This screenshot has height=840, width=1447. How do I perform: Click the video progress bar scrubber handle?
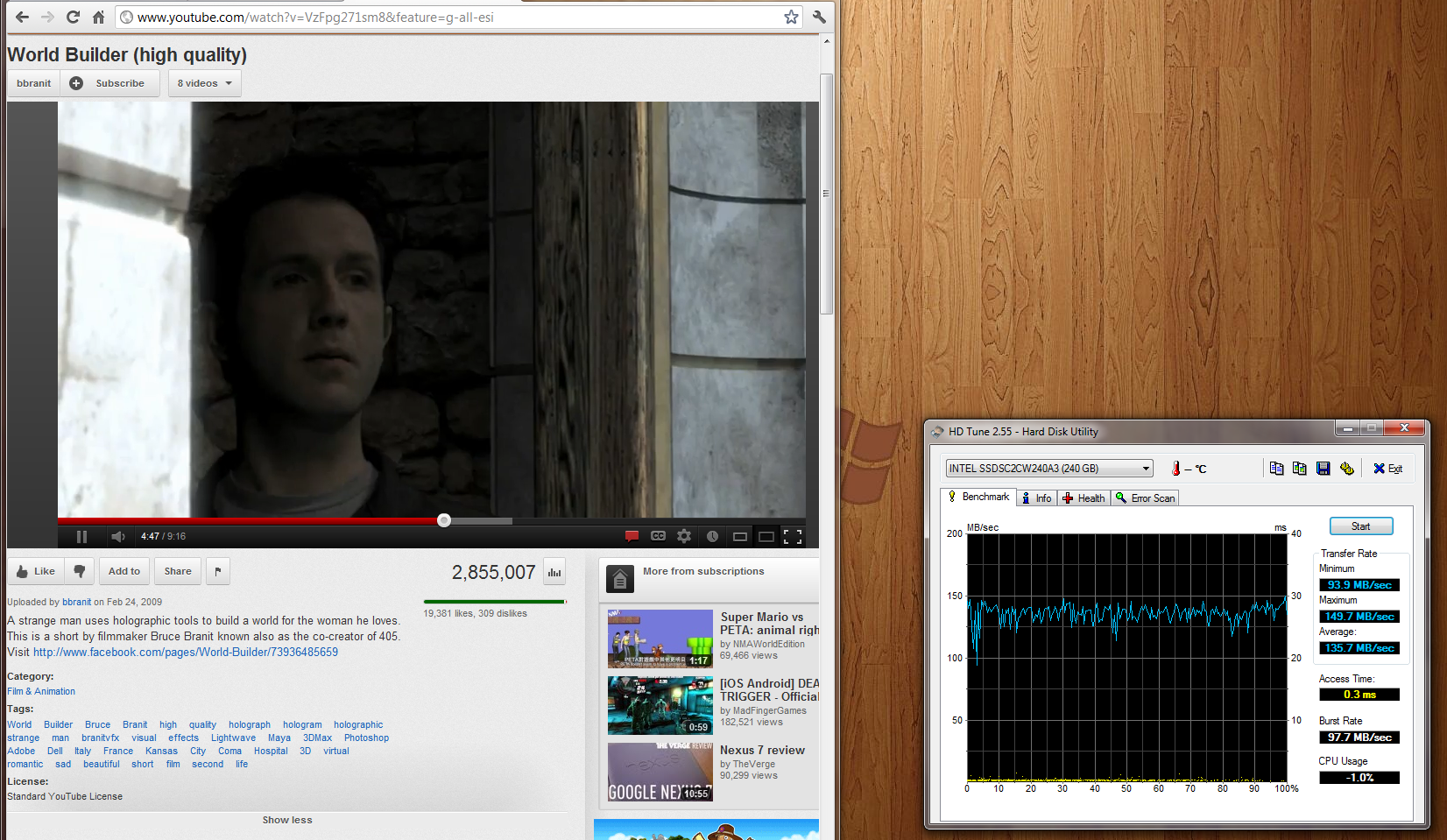point(444,520)
